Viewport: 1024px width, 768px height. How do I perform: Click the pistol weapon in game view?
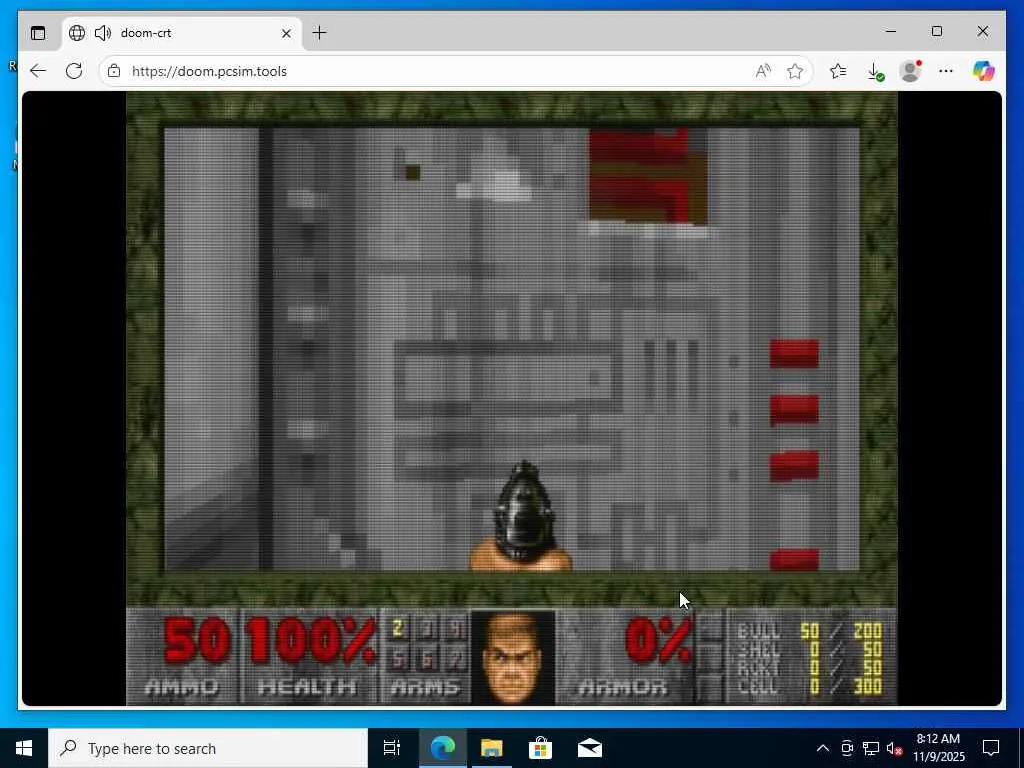coord(521,516)
